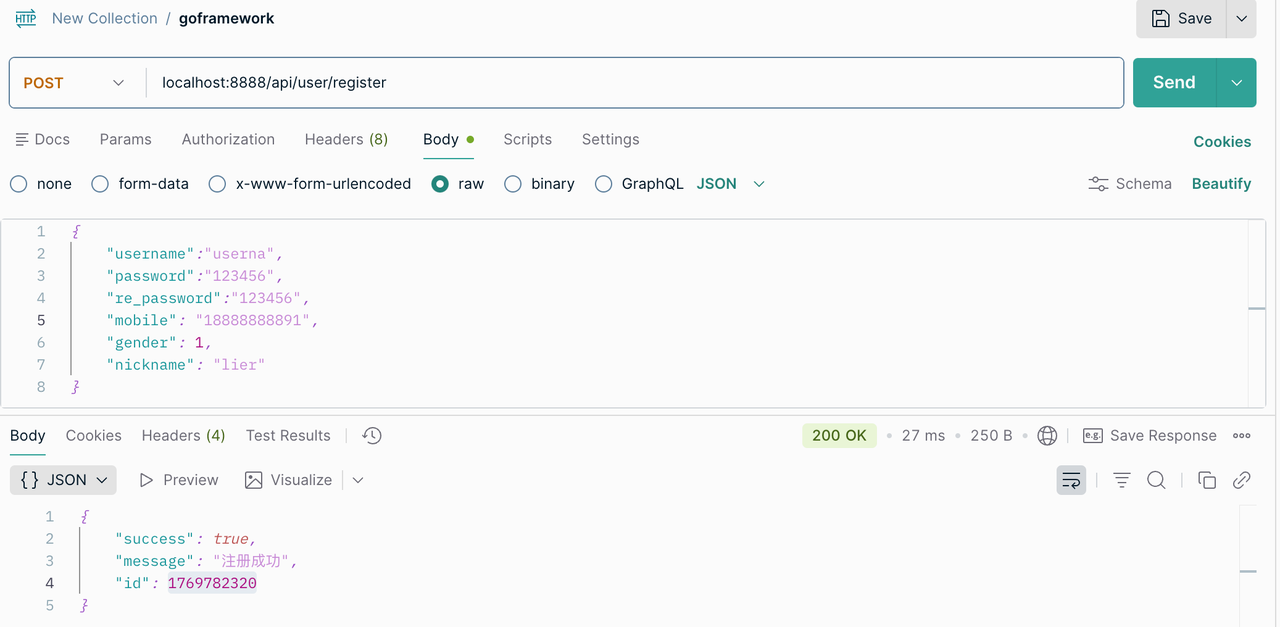Click the request URL field
The width and height of the screenshot is (1280, 627).
[635, 82]
